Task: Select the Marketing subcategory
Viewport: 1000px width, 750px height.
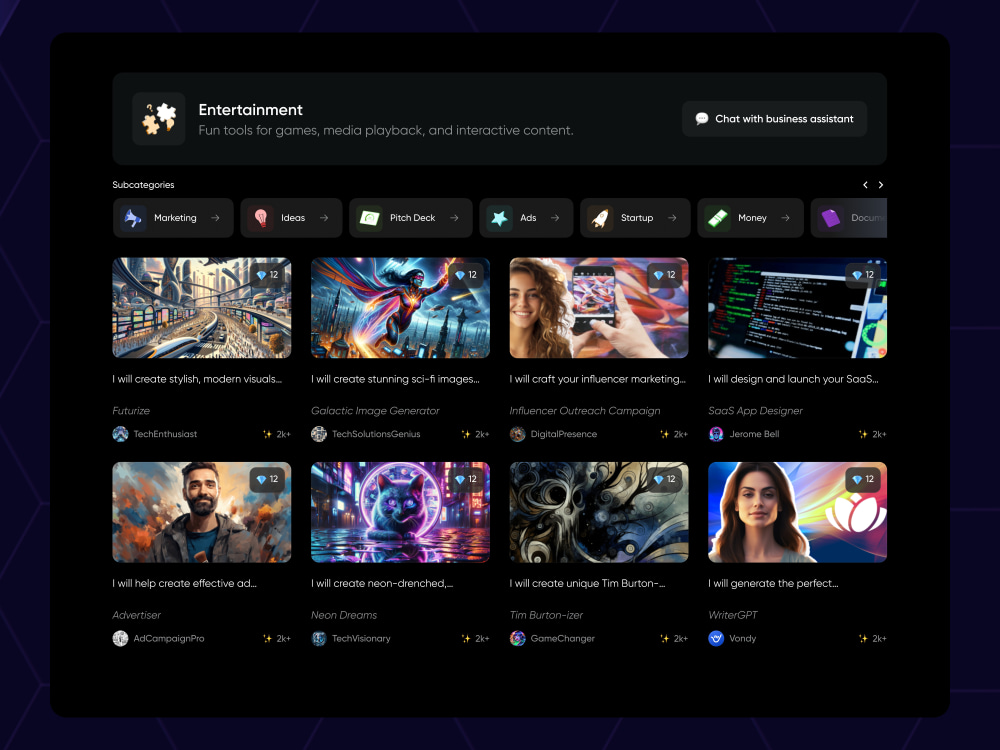Action: pos(173,218)
